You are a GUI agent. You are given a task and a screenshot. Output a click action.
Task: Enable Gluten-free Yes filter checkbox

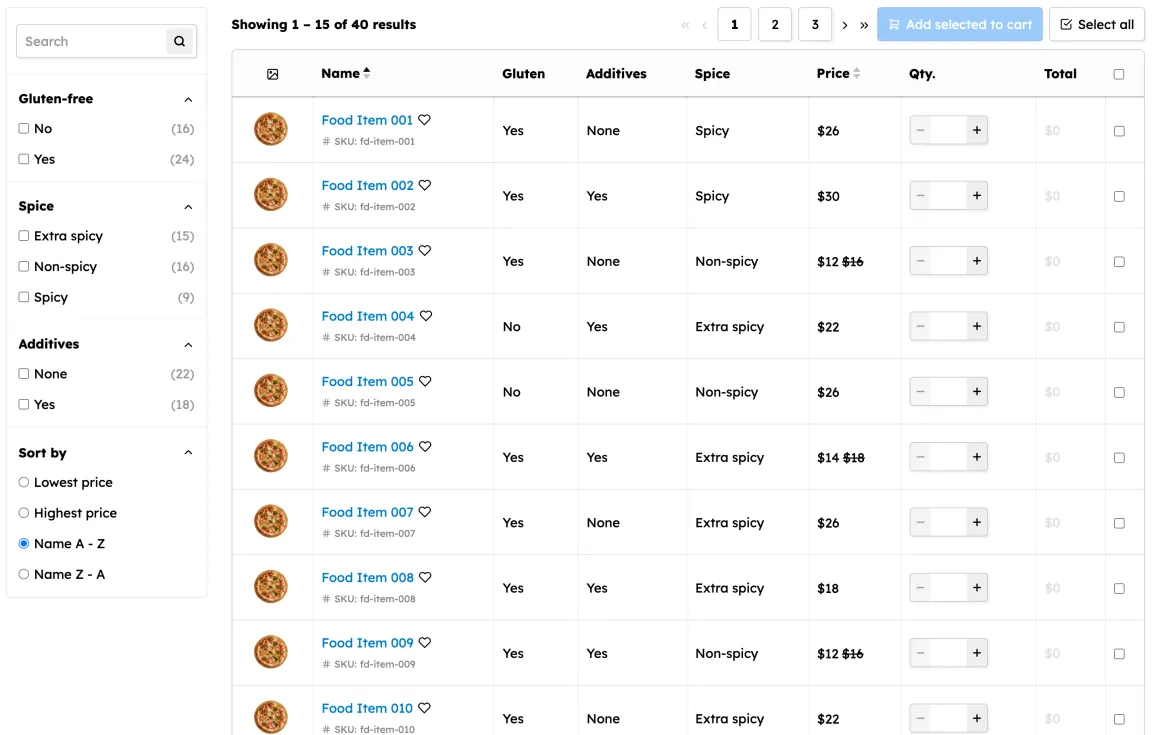click(x=24, y=159)
